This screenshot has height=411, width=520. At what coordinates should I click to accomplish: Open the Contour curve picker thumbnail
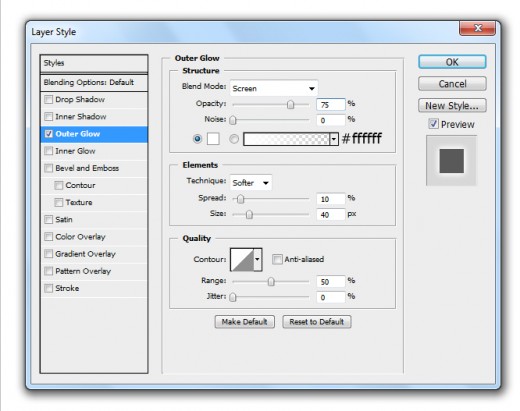[x=242, y=259]
